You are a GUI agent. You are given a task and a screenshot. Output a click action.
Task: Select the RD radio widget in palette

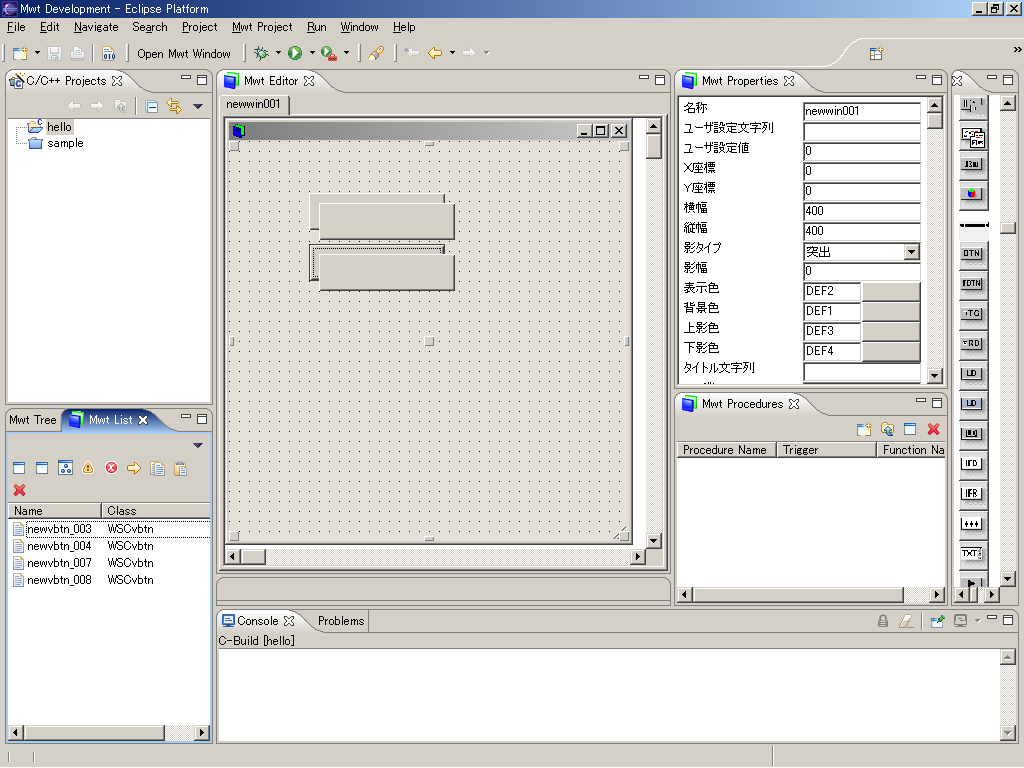[972, 344]
